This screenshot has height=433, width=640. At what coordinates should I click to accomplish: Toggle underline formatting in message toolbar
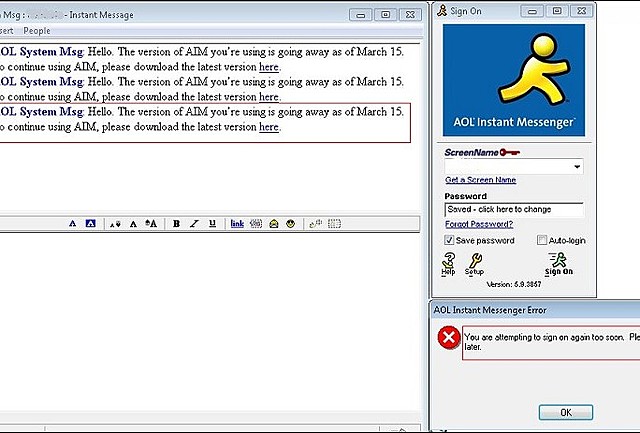tap(212, 224)
